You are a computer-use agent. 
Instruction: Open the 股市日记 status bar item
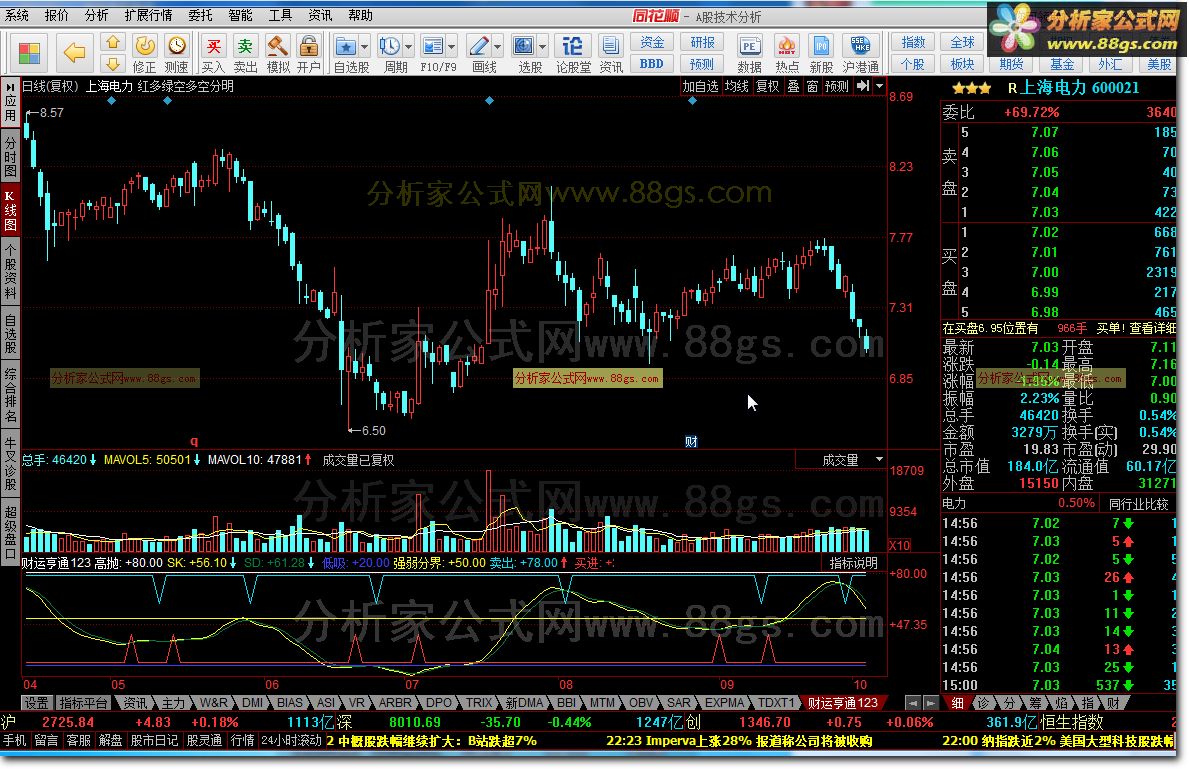[154, 740]
